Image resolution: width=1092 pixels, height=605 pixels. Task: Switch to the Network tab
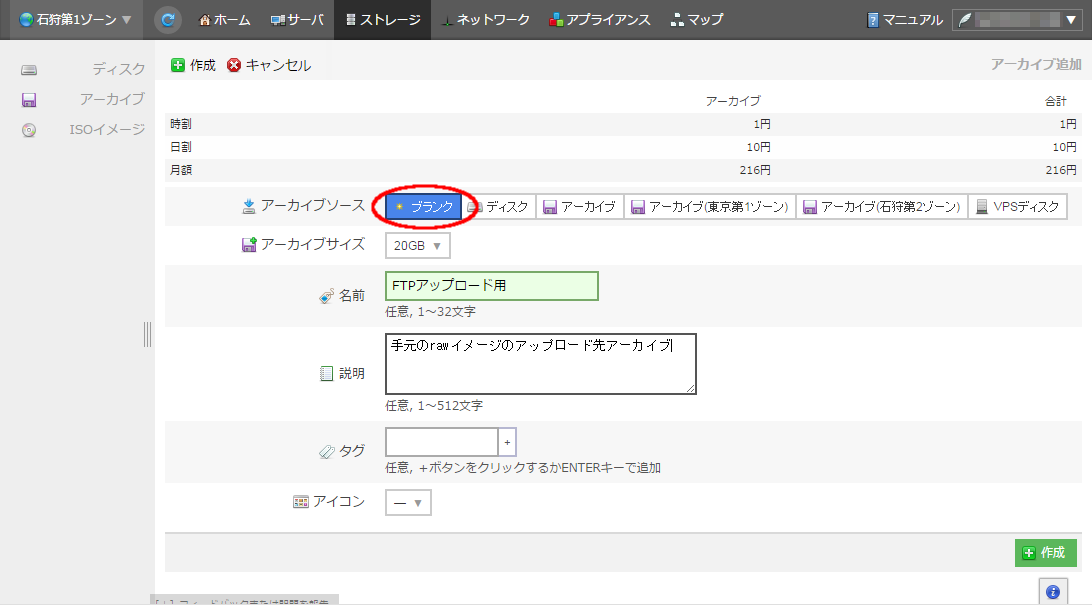[485, 19]
